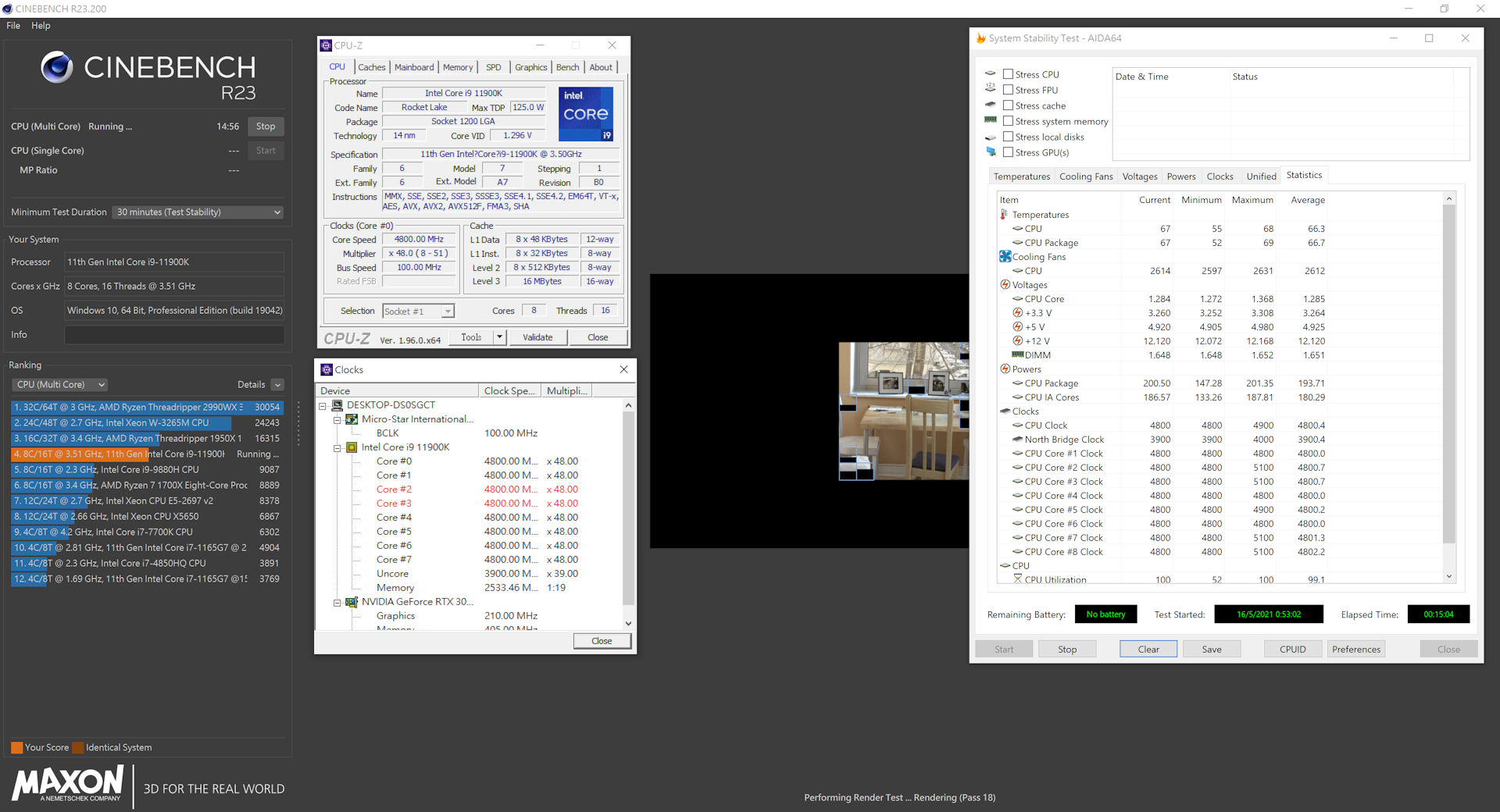Toggle the ranking Details dropdown arrow
The image size is (1500, 812).
coord(277,384)
